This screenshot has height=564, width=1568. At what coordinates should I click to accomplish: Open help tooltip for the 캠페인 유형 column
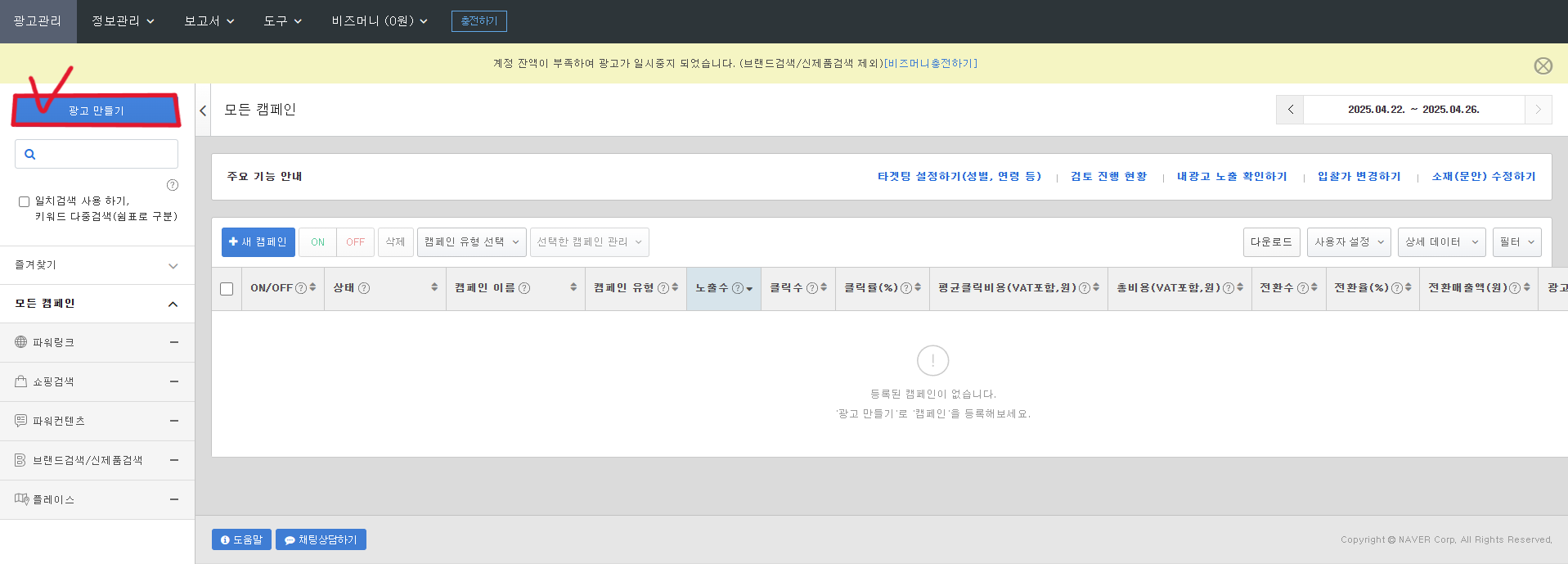[x=663, y=288]
